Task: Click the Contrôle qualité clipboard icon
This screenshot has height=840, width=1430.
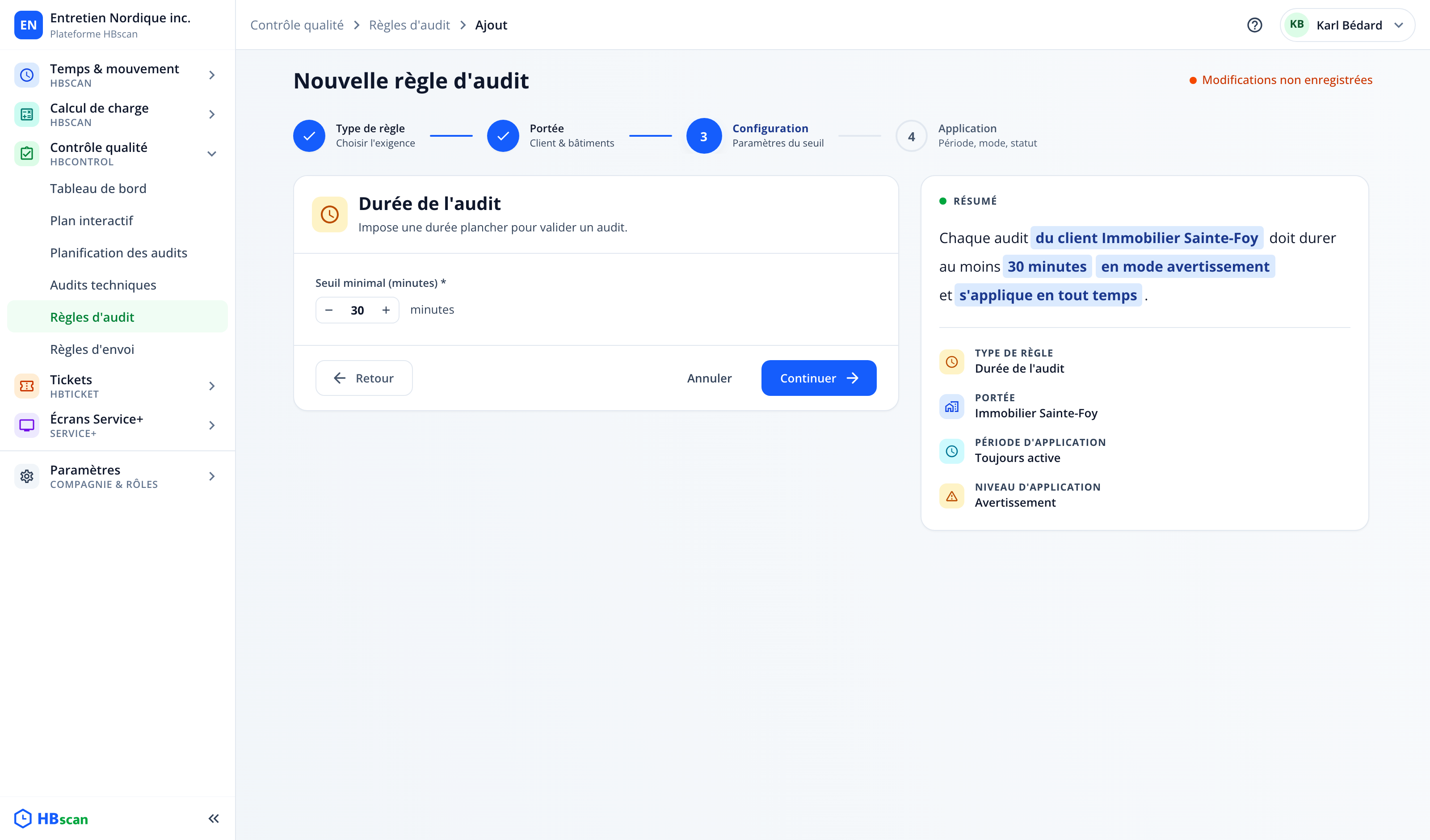Action: pos(27,153)
